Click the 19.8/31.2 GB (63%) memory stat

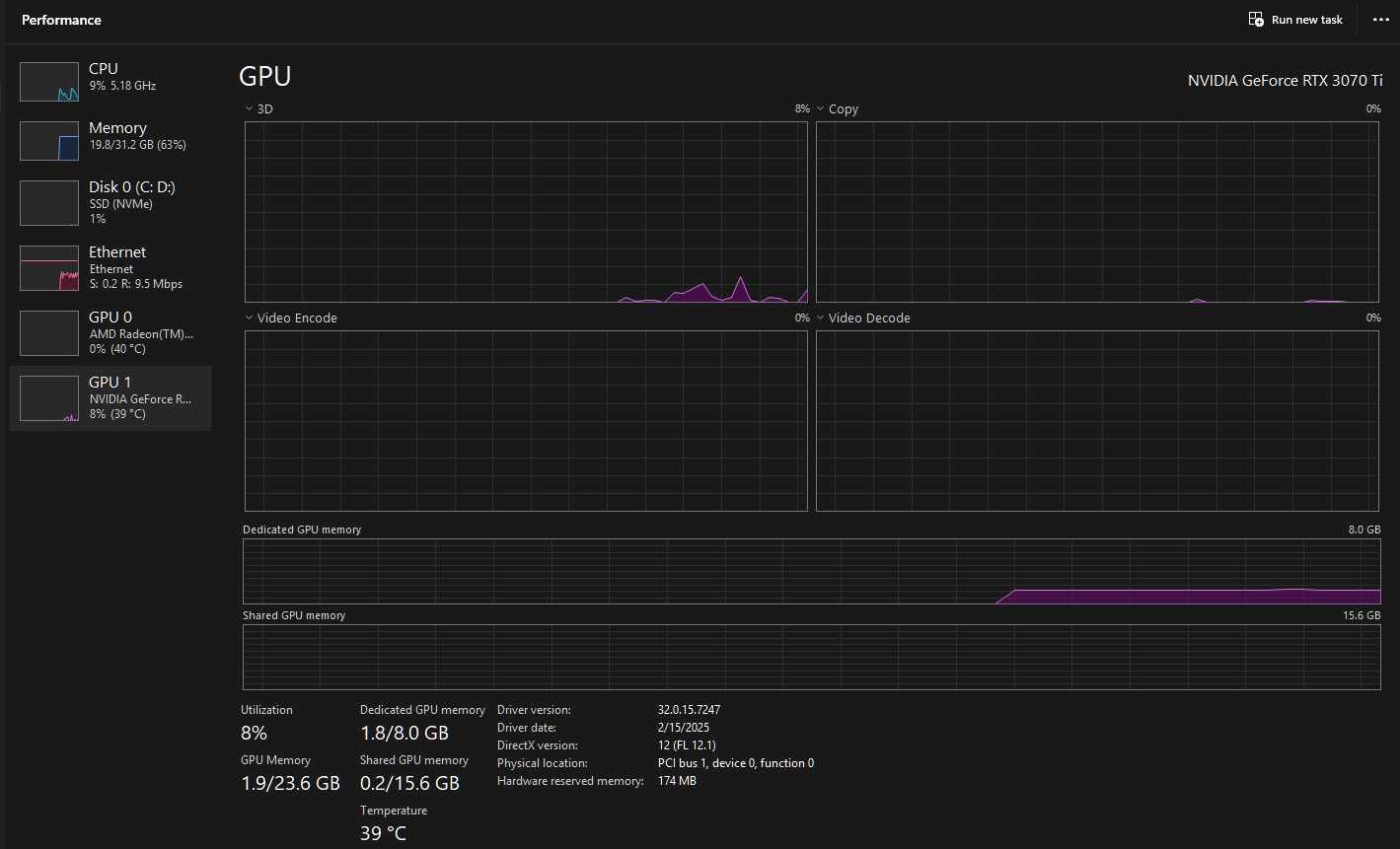(x=137, y=145)
